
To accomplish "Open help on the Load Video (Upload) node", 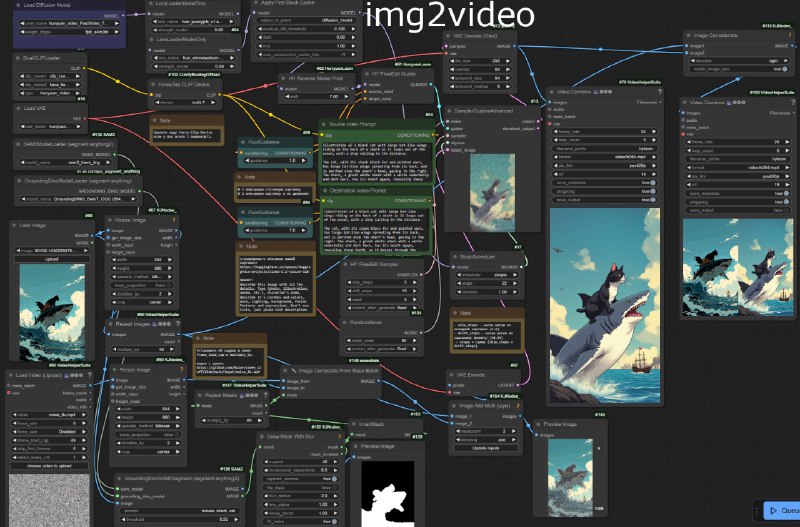I will pos(90,375).
